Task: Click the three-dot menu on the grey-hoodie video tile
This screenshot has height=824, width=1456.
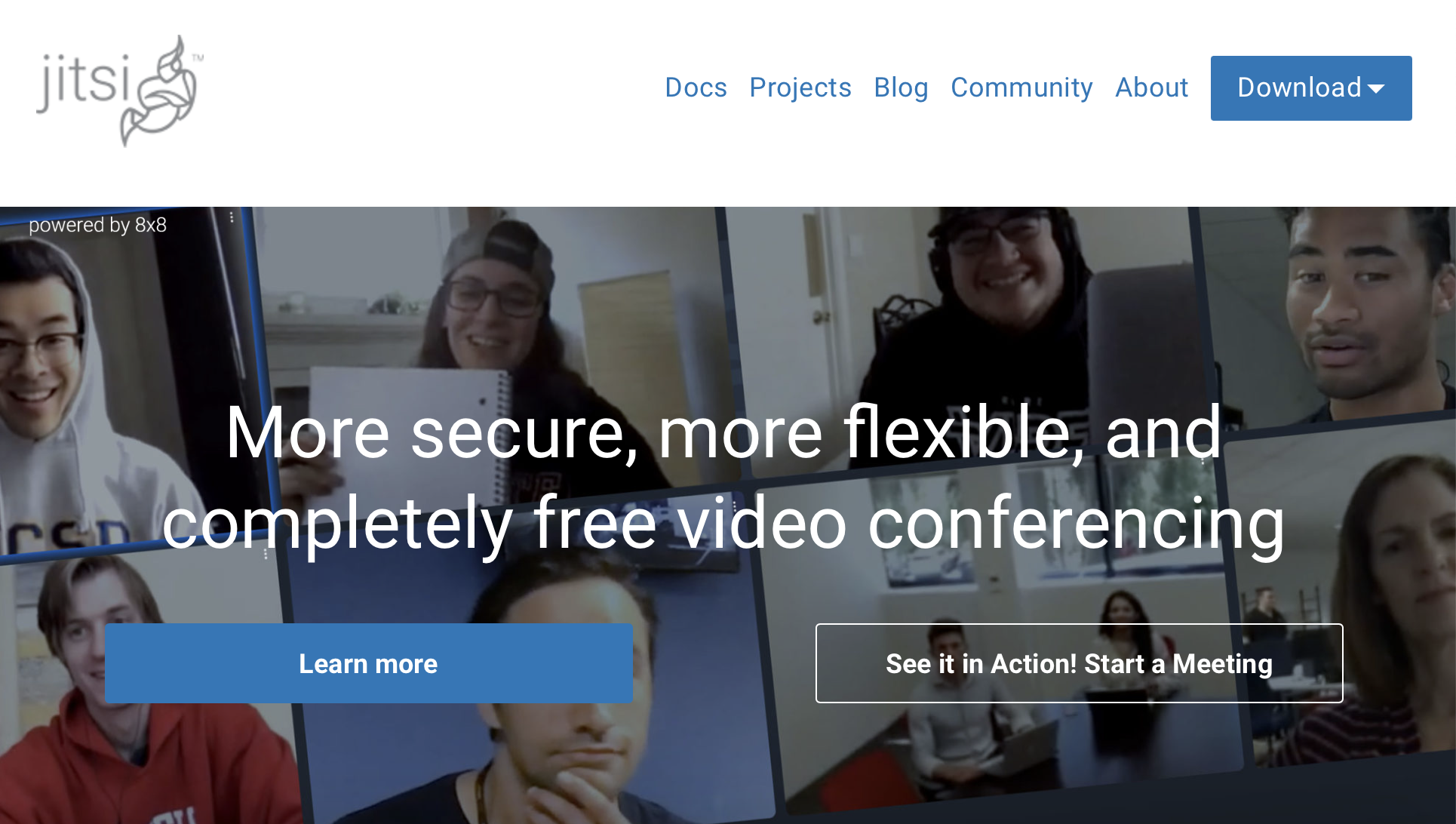Action: coord(232,217)
